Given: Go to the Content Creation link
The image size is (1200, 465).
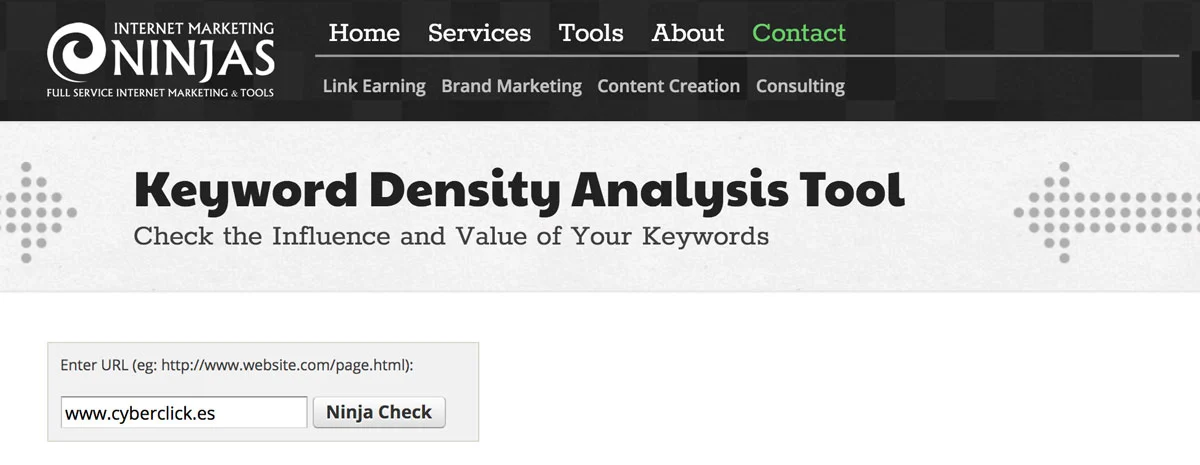Looking at the screenshot, I should tap(668, 86).
